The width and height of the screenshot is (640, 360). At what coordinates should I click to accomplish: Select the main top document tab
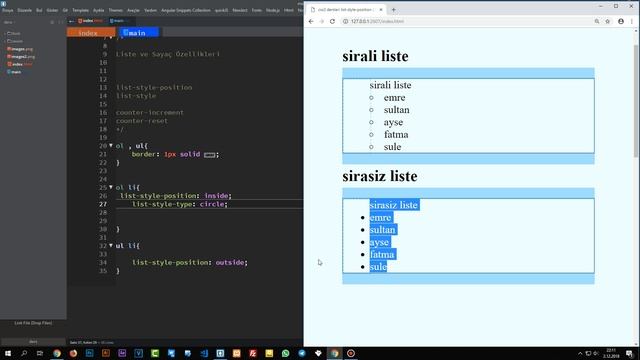pos(119,21)
